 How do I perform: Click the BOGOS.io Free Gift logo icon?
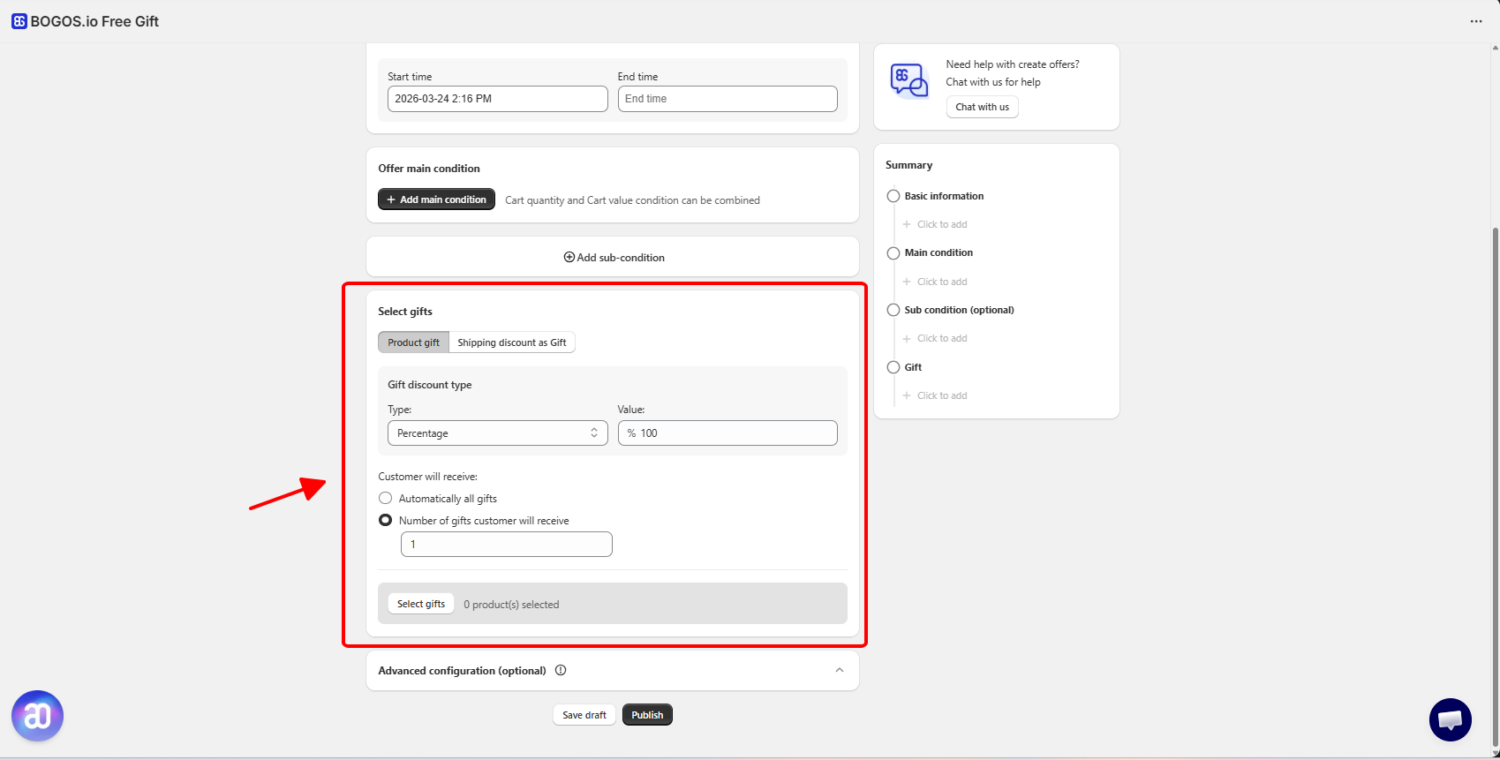coord(18,20)
